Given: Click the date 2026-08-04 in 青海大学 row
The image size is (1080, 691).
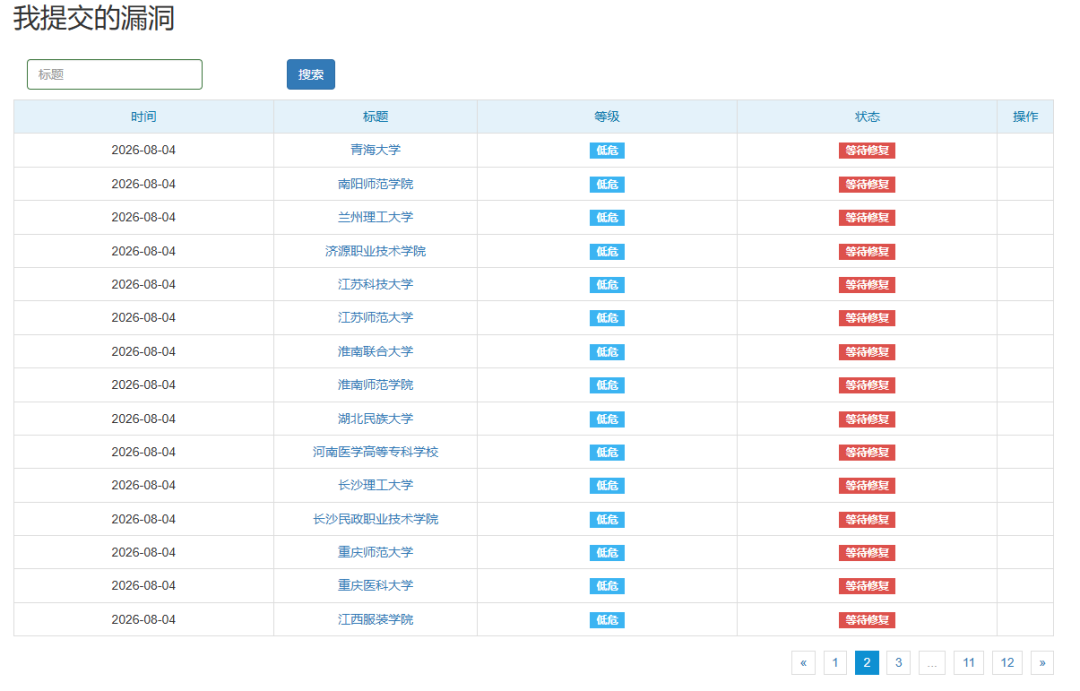Looking at the screenshot, I should [x=143, y=149].
